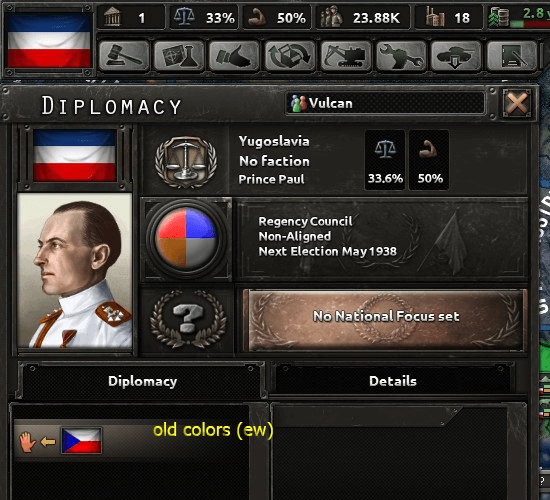Switch to the Diplomacy tab
This screenshot has height=500, width=550.
click(142, 381)
